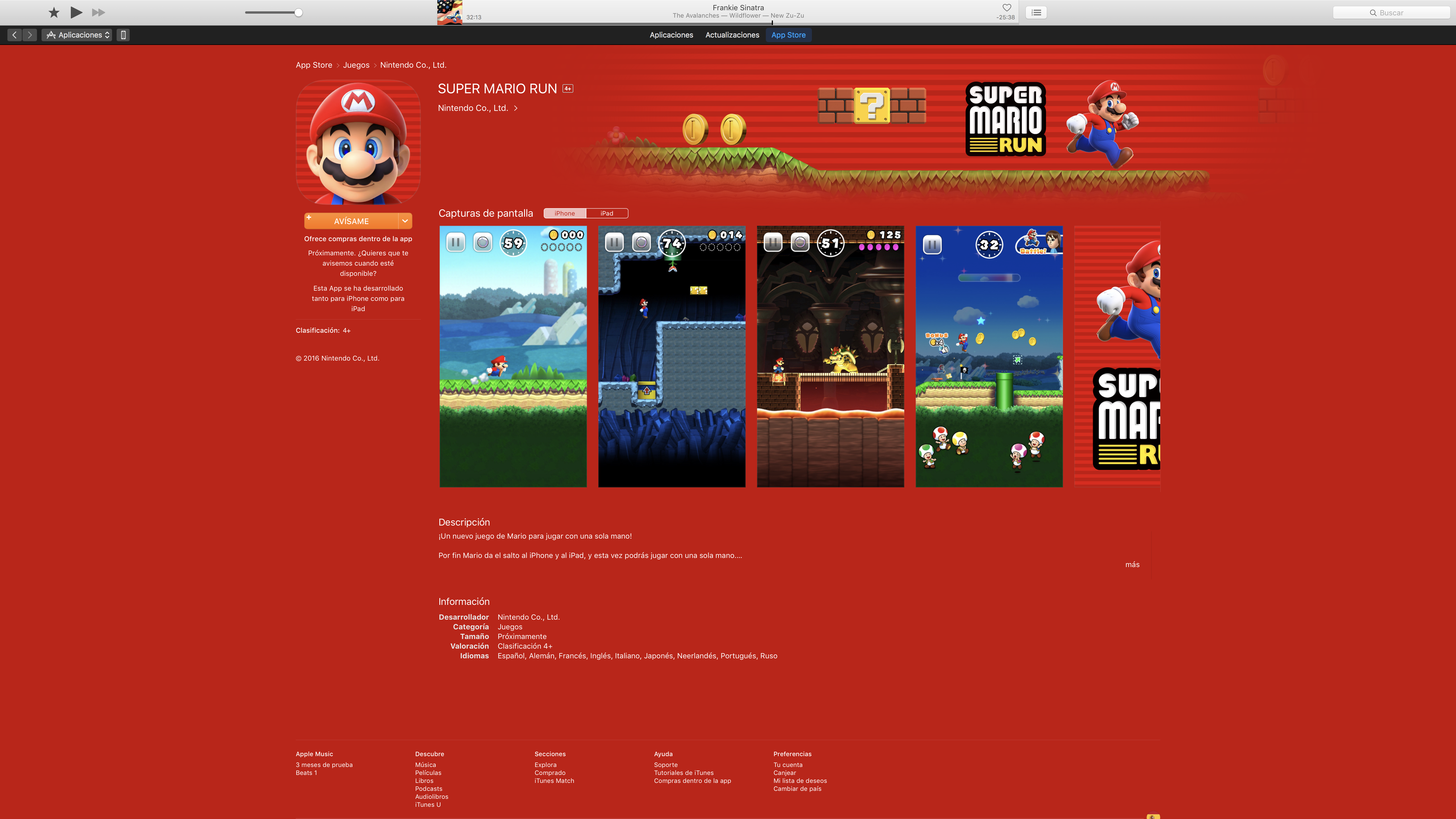The height and width of the screenshot is (819, 1456).
Task: Love the song with the heart icon
Action: pyautogui.click(x=1007, y=7)
